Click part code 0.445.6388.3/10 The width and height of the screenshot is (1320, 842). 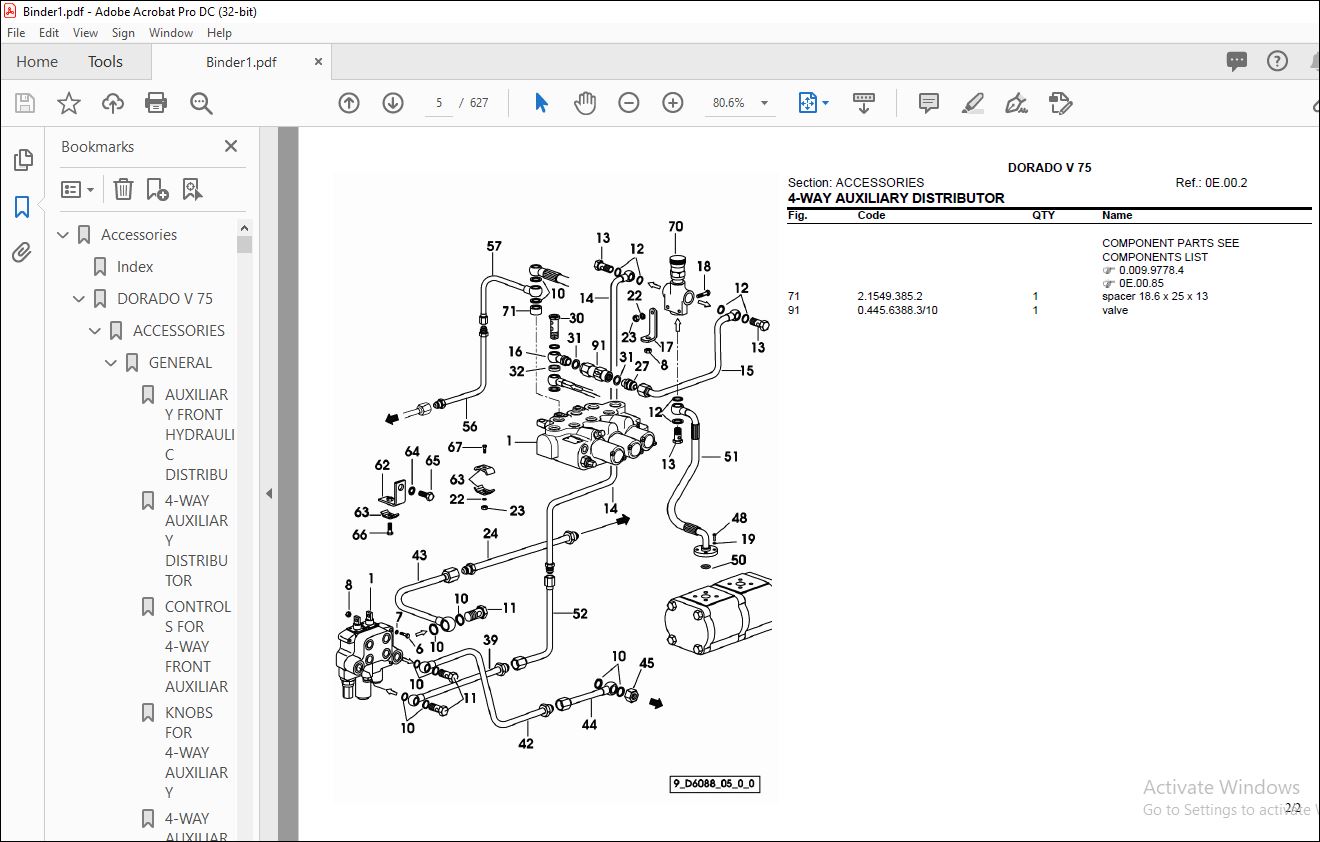pos(897,311)
